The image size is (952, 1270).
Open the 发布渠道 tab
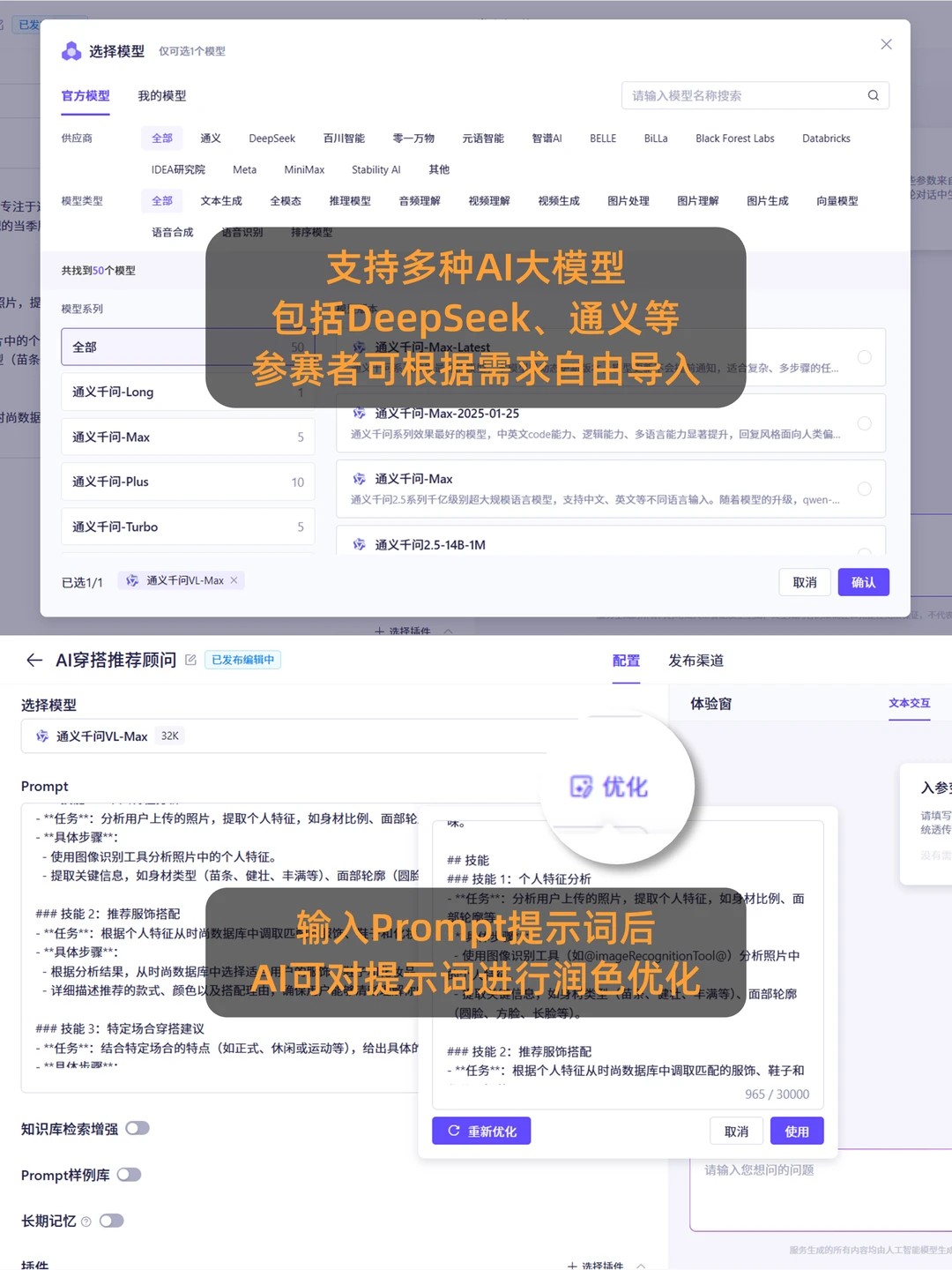(695, 661)
